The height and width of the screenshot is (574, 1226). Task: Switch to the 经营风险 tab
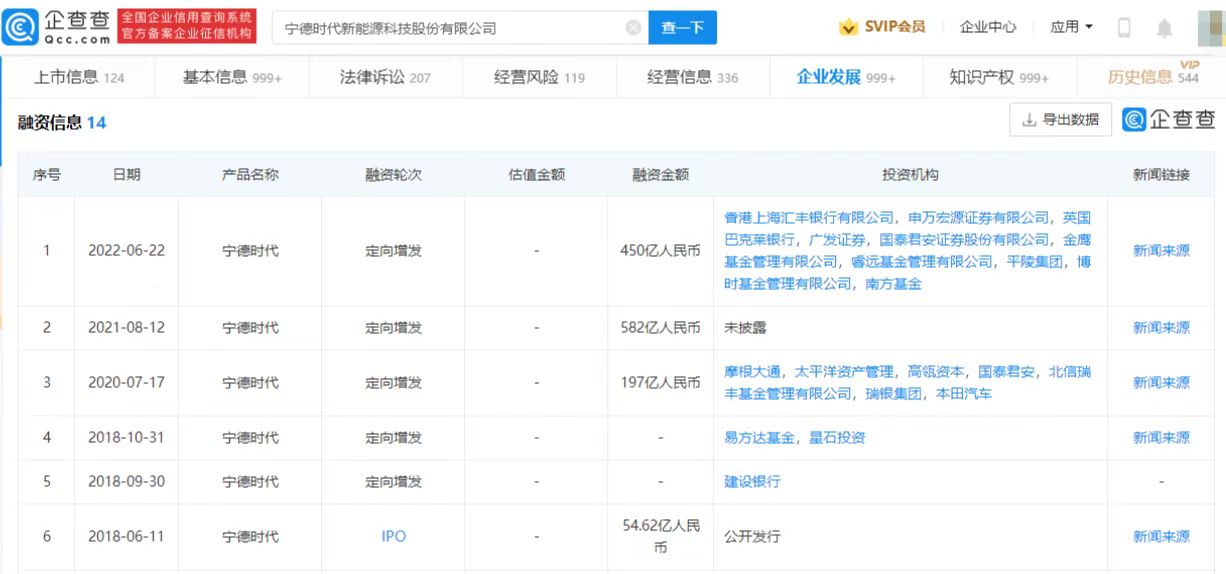[x=539, y=77]
